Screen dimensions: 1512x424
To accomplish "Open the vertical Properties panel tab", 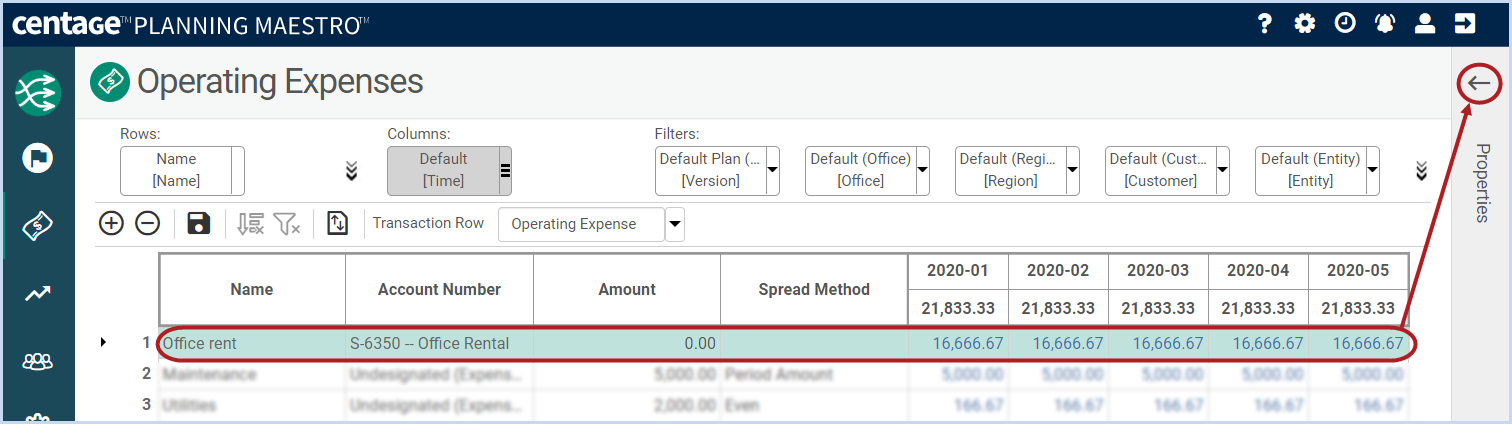I will tap(1482, 182).
